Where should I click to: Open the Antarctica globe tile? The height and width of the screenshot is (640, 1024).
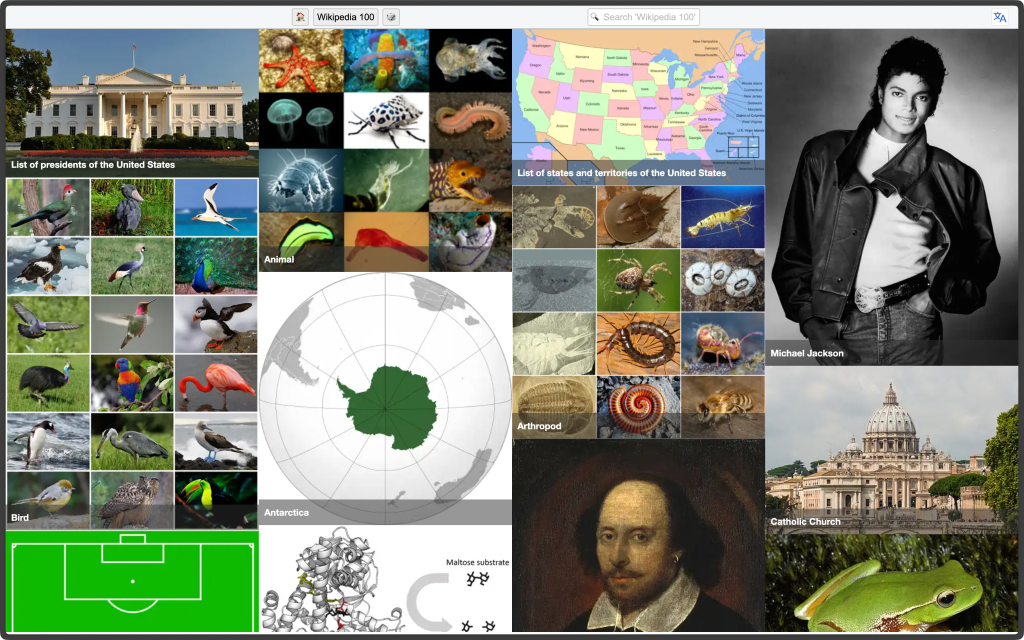385,398
